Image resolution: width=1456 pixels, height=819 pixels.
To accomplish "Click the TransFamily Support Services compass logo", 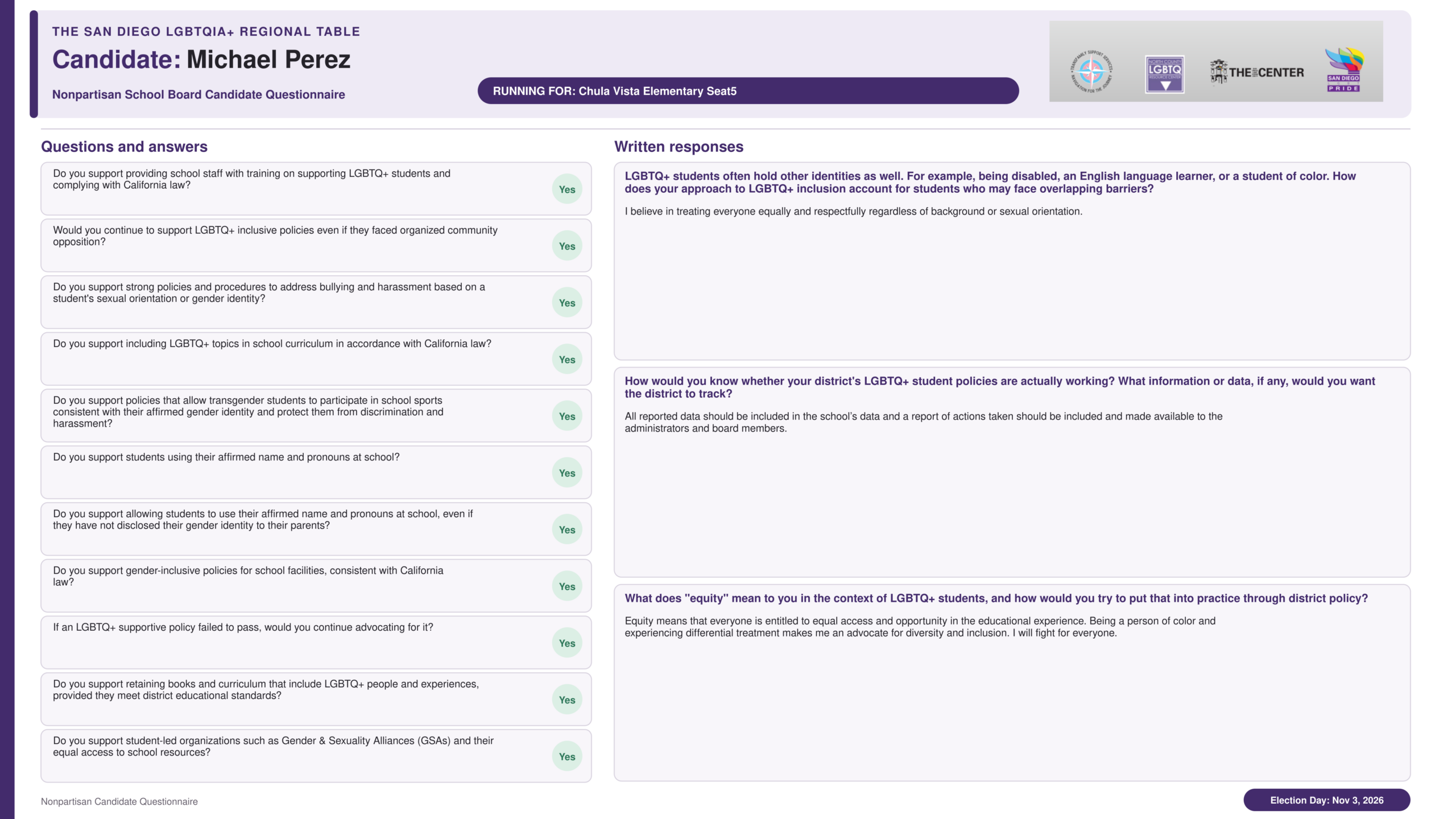I will [1091, 72].
